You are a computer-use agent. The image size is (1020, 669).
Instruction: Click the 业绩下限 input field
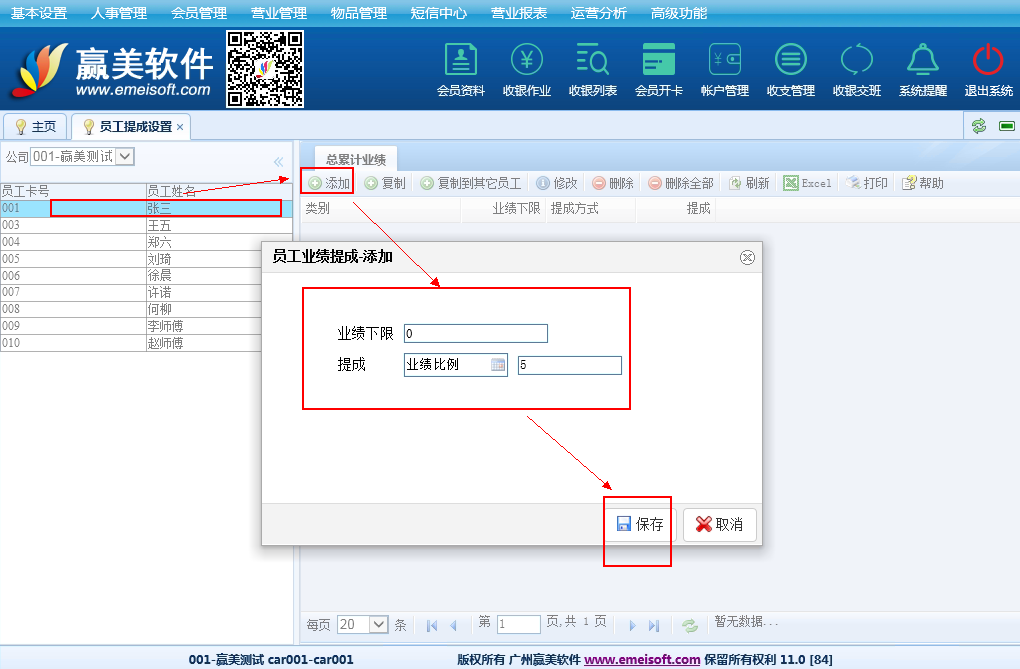click(x=475, y=334)
